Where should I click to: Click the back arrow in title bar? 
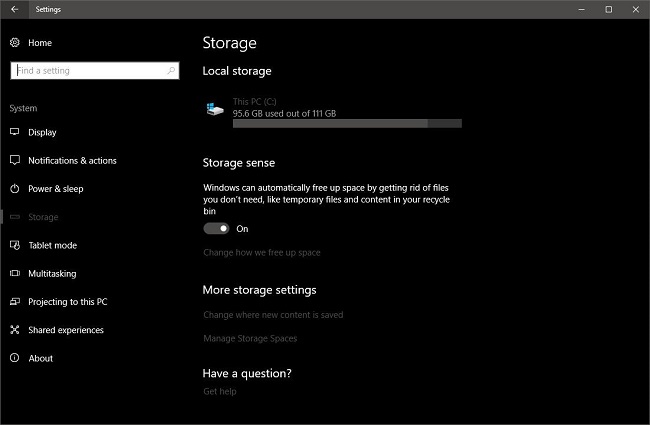click(x=15, y=9)
